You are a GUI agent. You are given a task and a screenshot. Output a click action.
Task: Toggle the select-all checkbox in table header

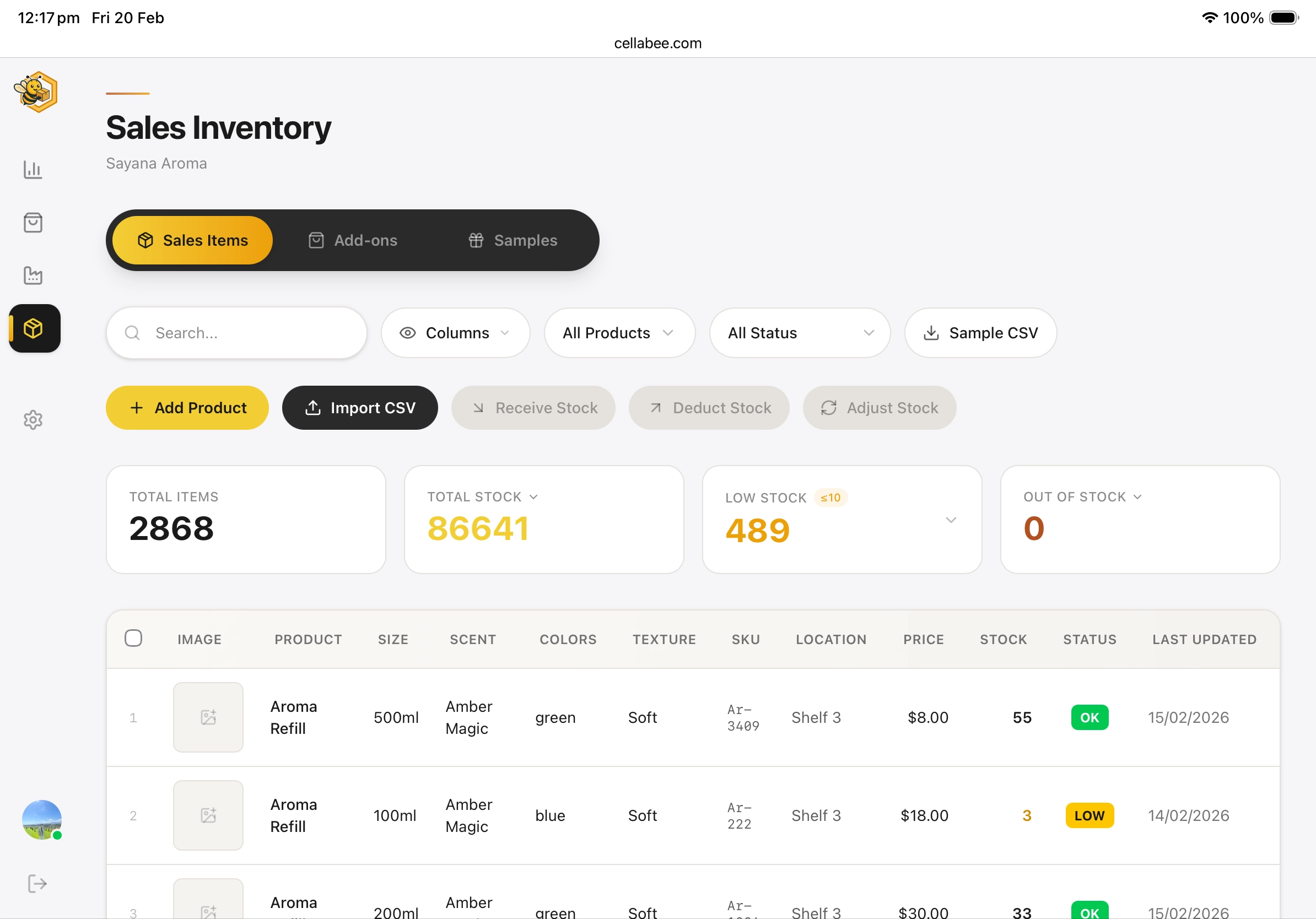tap(133, 637)
